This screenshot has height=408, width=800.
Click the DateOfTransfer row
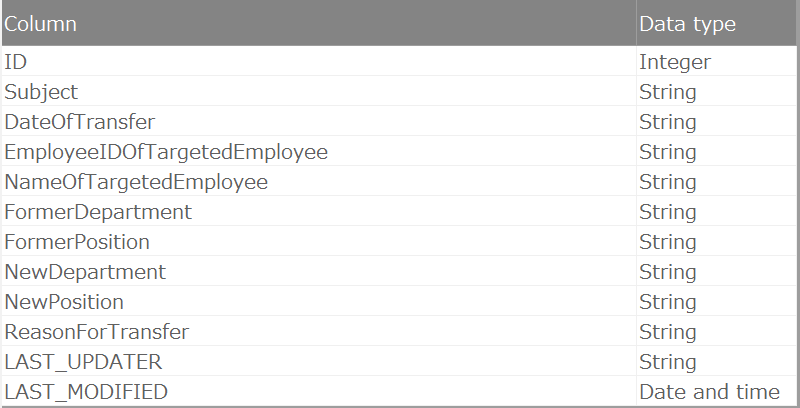[x=80, y=122]
